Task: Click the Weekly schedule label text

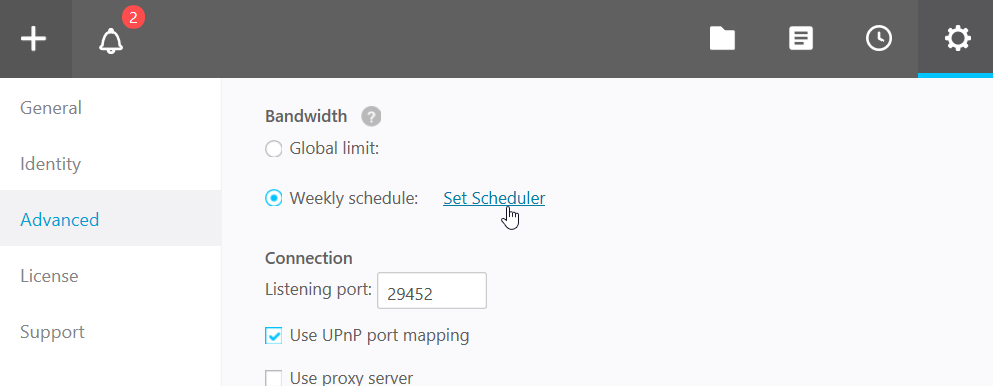Action: click(354, 199)
